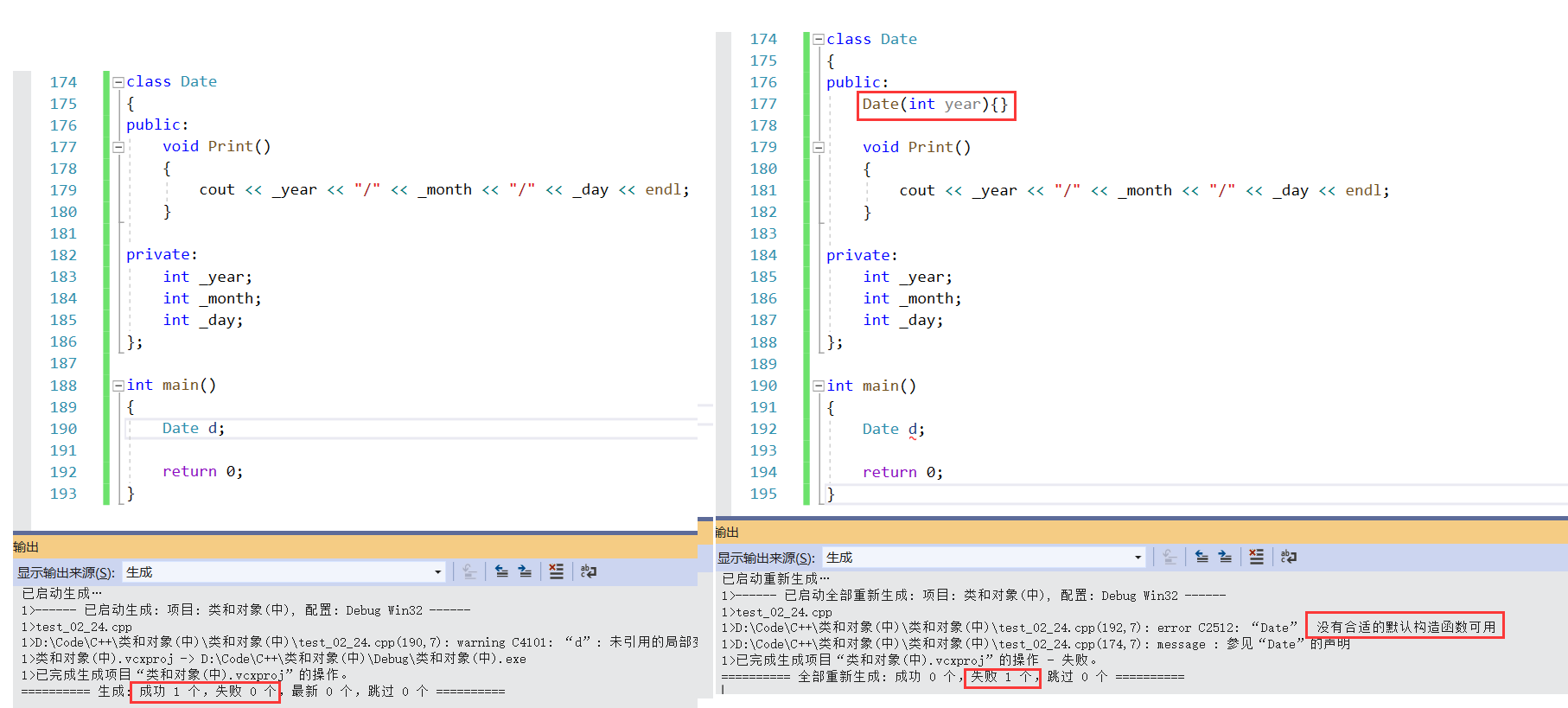Viewport: 1568px width, 708px height.
Task: Go to next message in left output panel
Action: click(x=525, y=571)
